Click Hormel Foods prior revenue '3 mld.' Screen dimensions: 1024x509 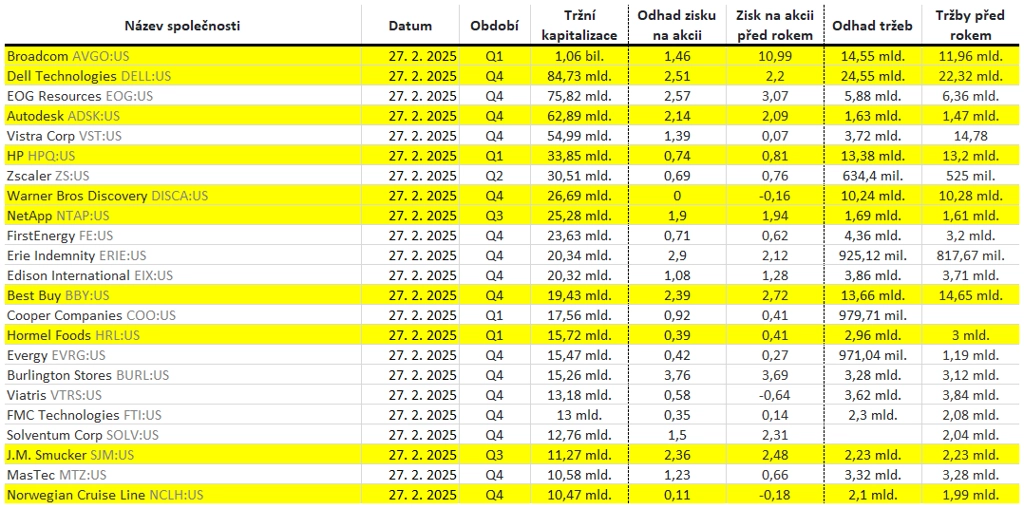coord(968,335)
